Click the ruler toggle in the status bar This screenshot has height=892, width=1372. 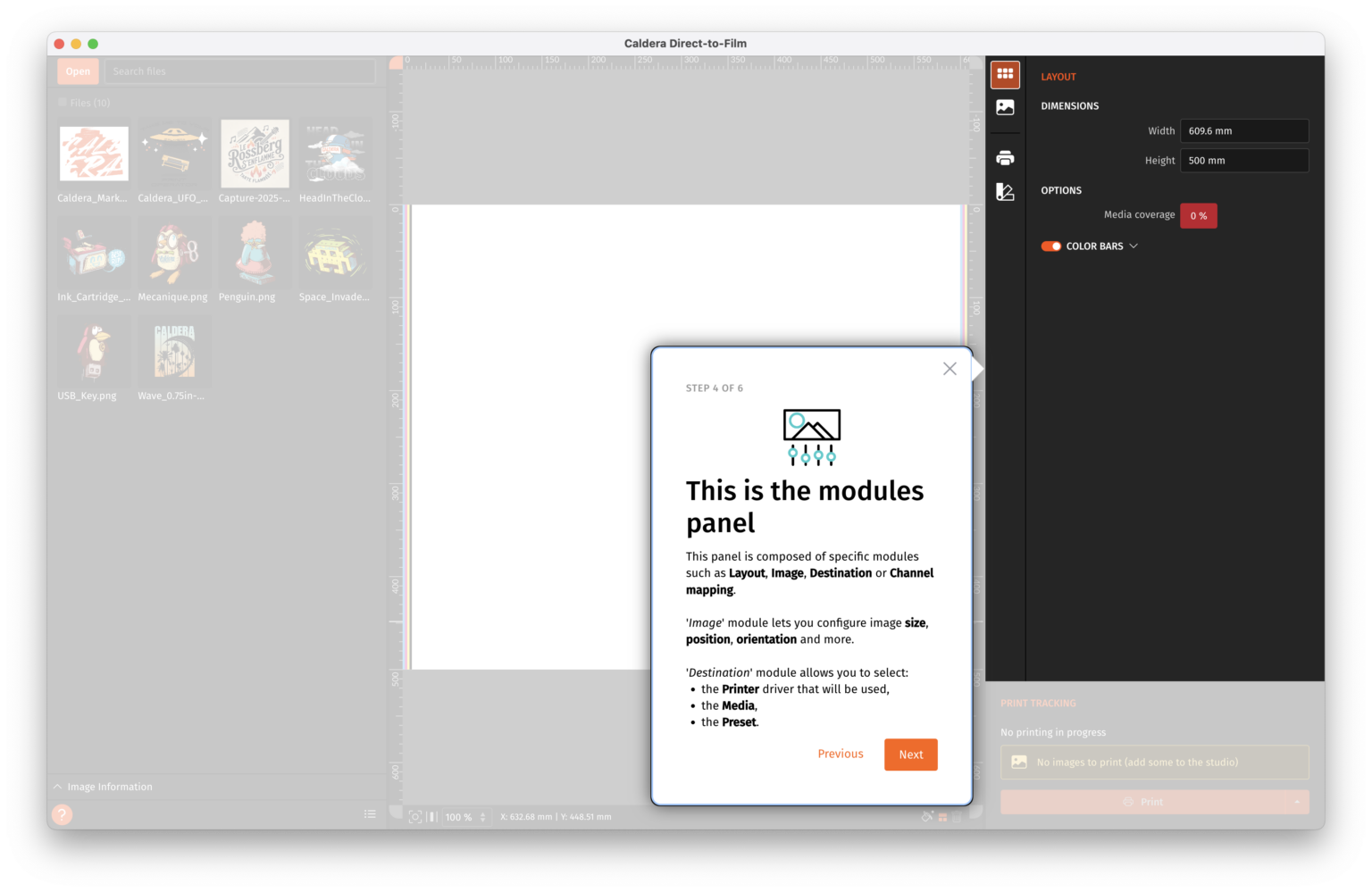pos(432,816)
